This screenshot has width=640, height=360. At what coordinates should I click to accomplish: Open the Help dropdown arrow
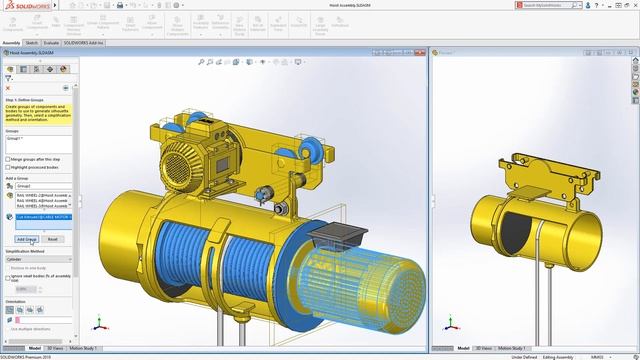click(602, 5)
